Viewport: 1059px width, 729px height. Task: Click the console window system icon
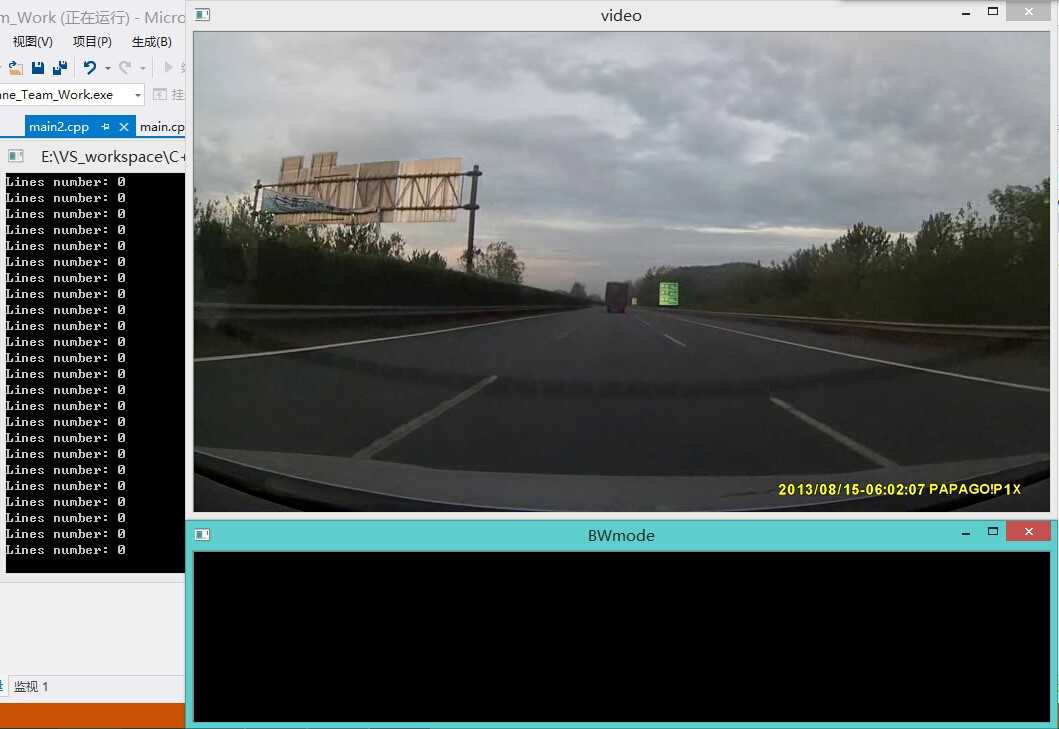(16, 157)
